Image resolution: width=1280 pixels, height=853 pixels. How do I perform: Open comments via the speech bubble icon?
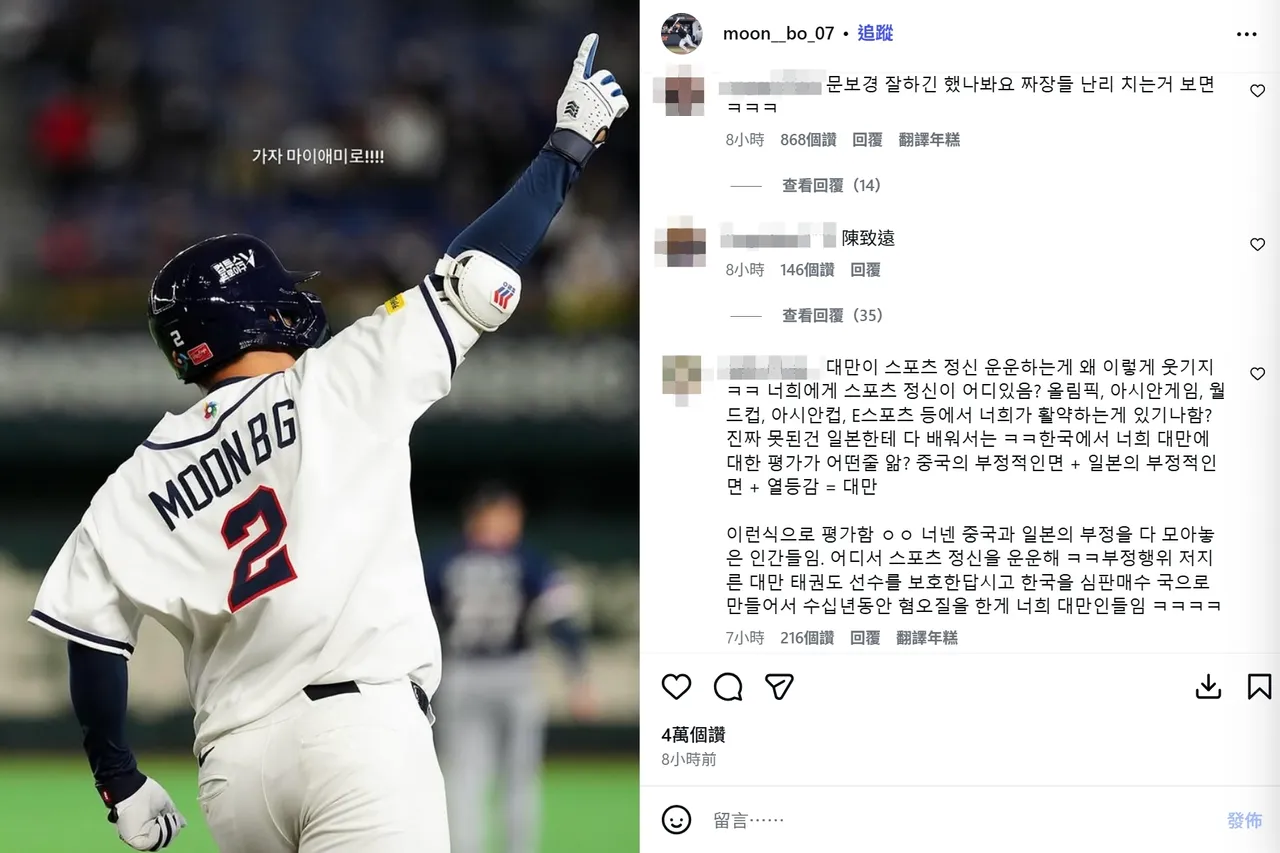click(728, 687)
